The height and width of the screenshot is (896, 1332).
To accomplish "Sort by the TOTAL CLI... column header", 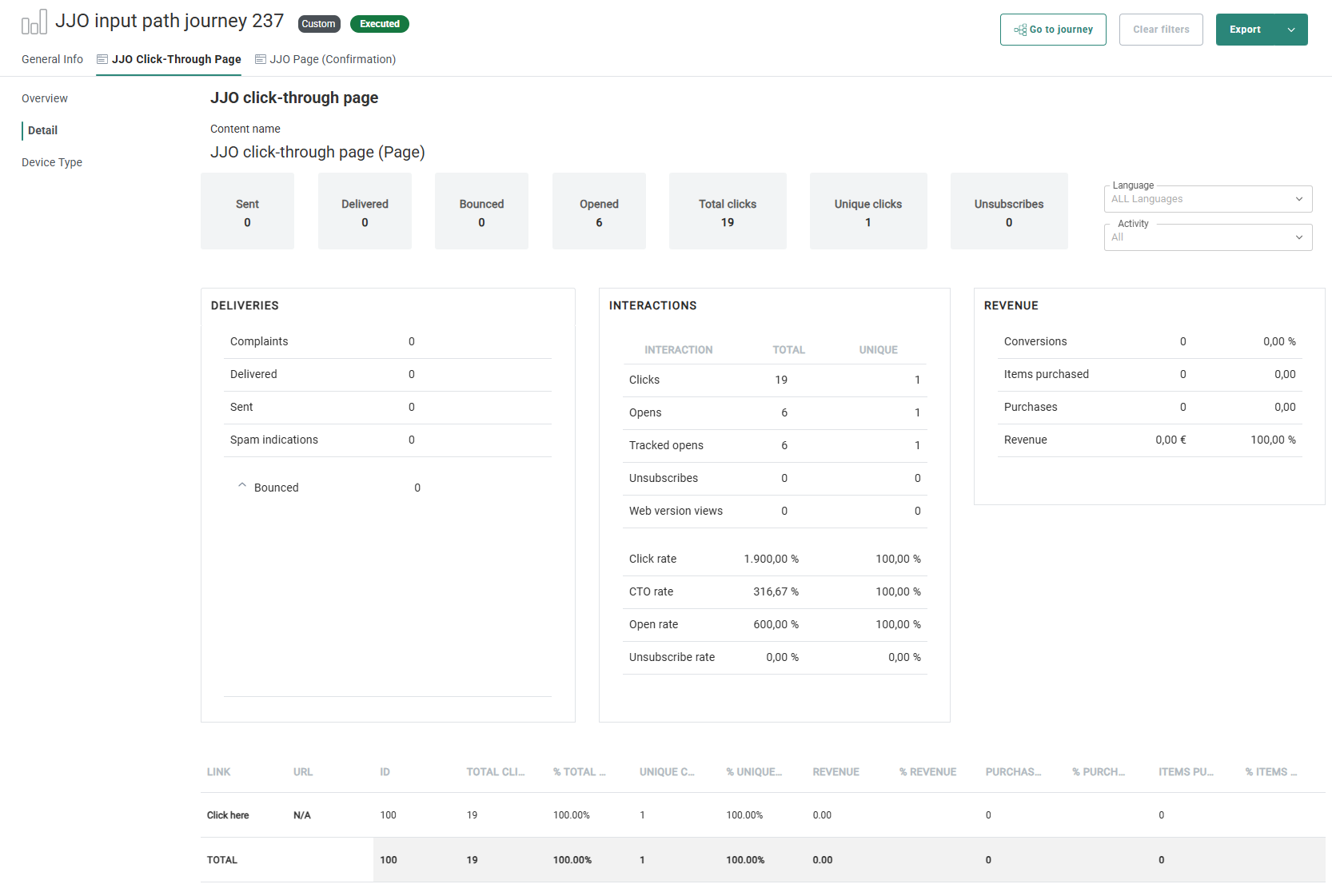I will click(x=496, y=772).
